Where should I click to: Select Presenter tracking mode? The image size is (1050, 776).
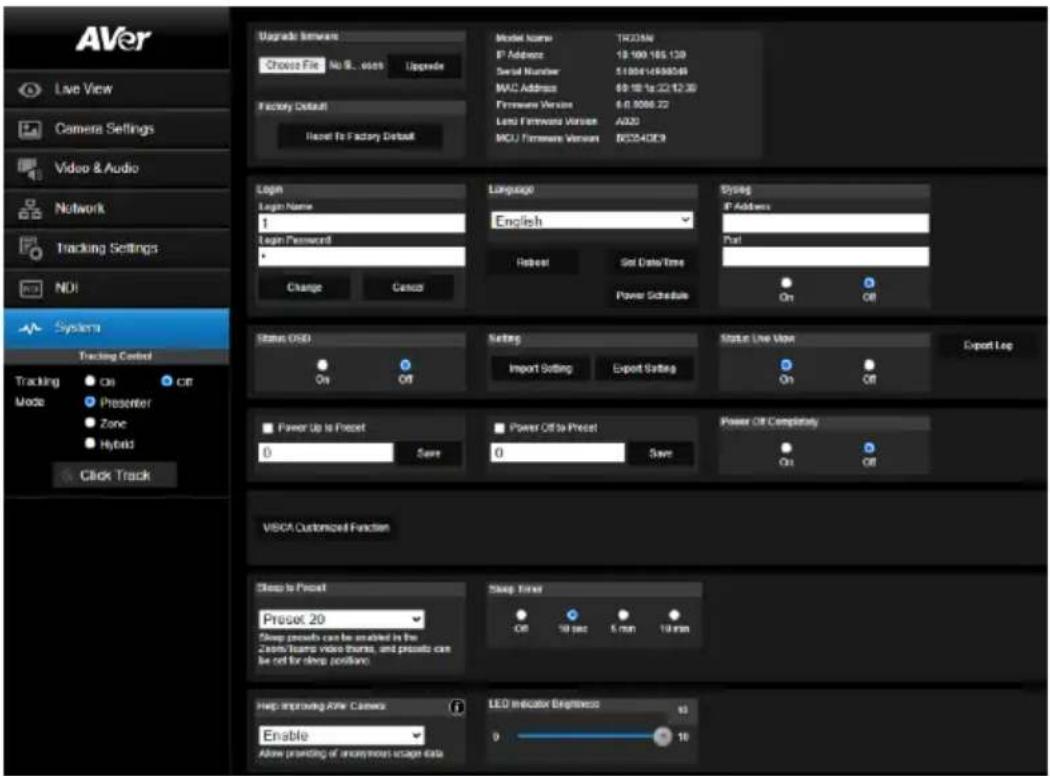tap(90, 402)
